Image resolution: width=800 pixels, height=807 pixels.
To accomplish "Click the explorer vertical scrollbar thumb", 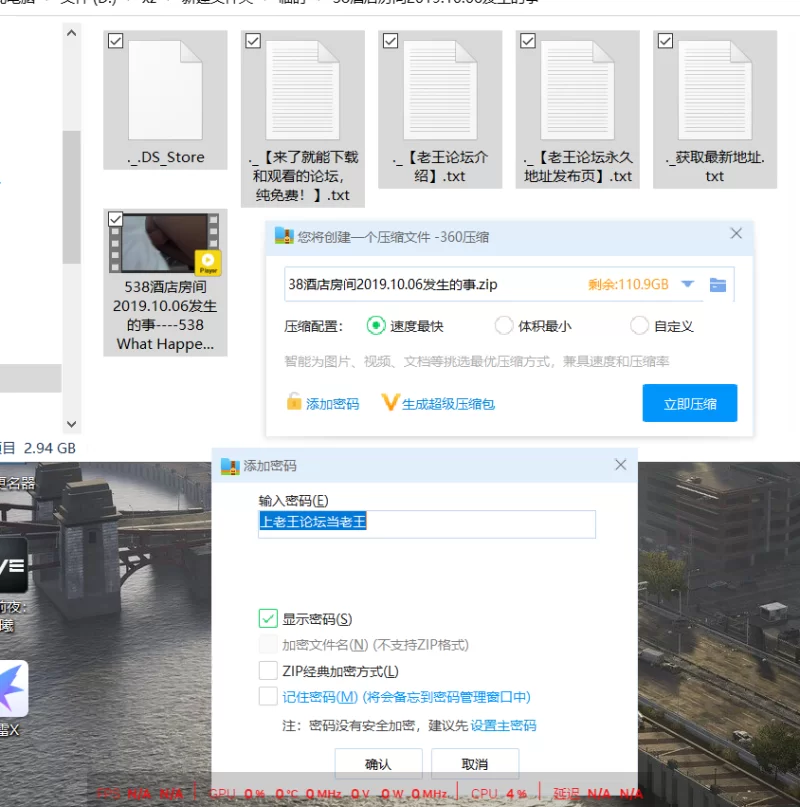I will [x=72, y=197].
